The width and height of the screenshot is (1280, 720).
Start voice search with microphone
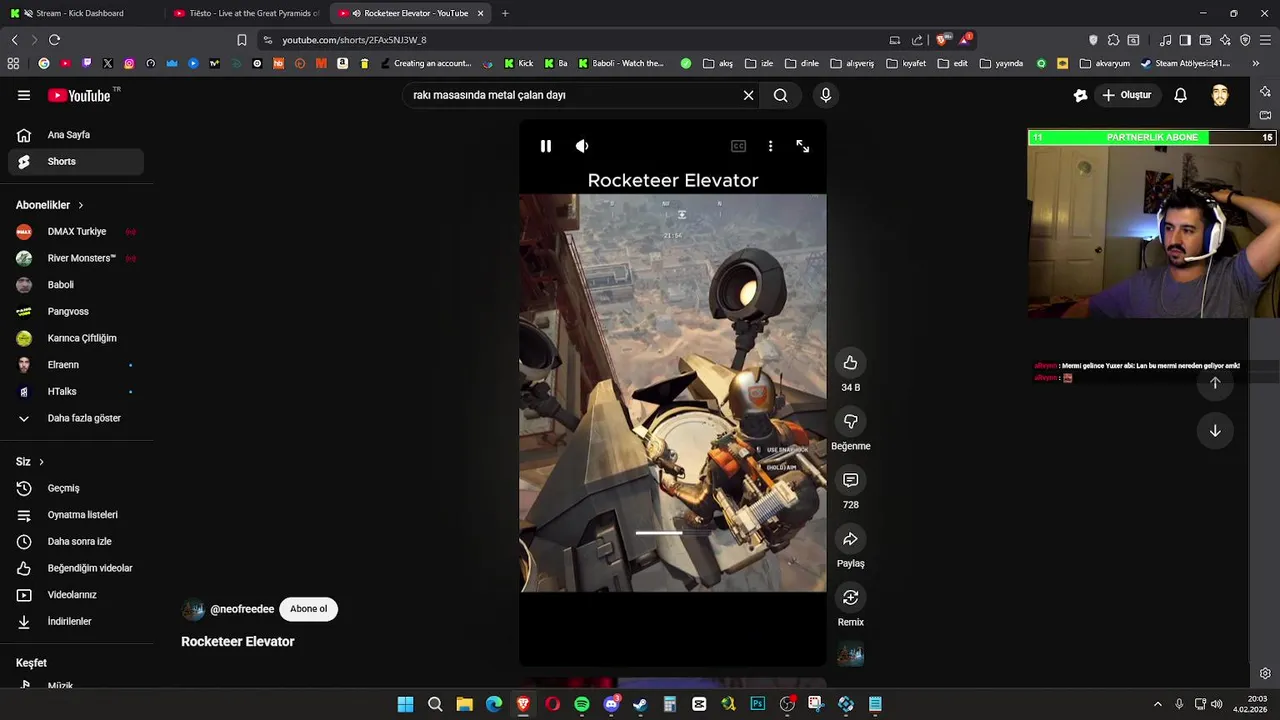[x=825, y=95]
